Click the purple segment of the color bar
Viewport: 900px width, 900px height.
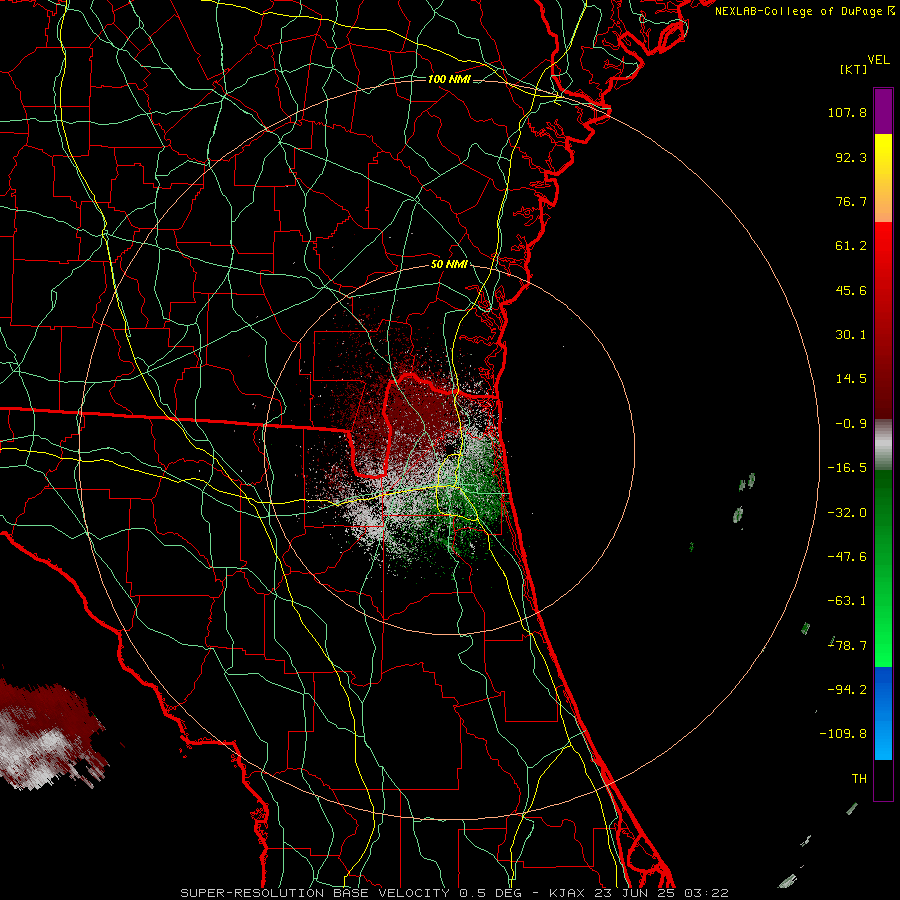tap(883, 111)
